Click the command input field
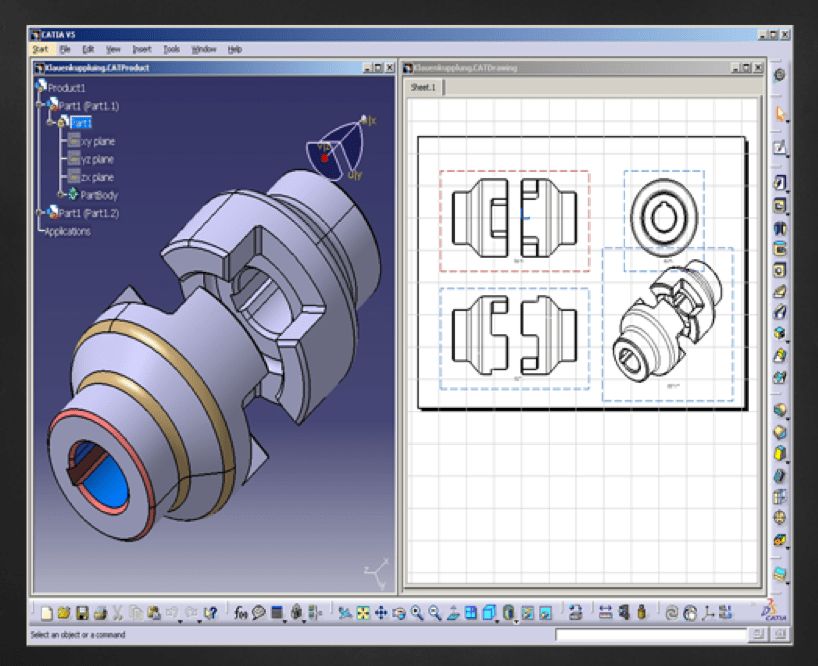The image size is (818, 666). pyautogui.click(x=652, y=634)
